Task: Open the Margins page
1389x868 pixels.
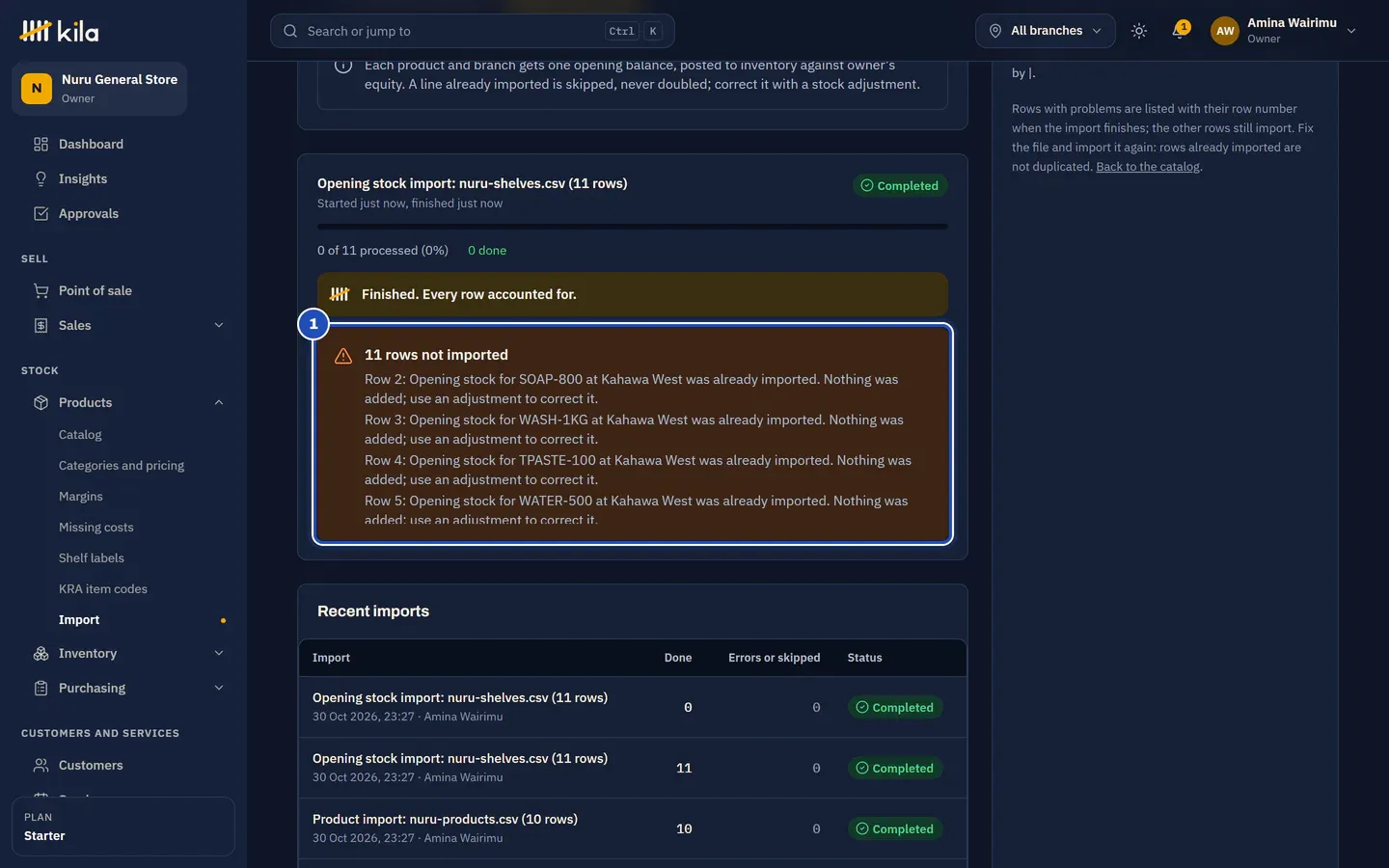Action: point(81,497)
